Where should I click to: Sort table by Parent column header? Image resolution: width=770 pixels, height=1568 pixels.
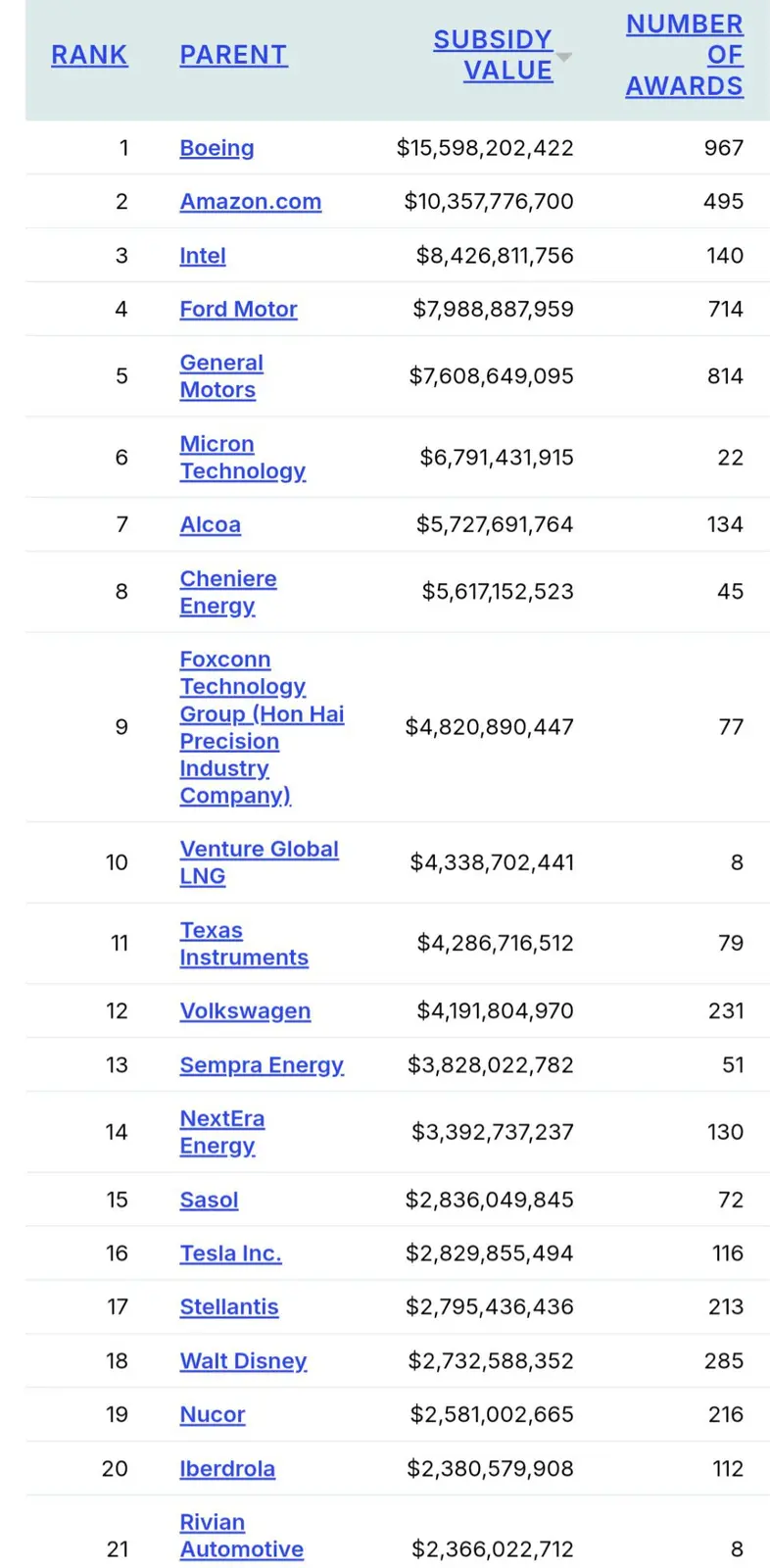pos(233,55)
